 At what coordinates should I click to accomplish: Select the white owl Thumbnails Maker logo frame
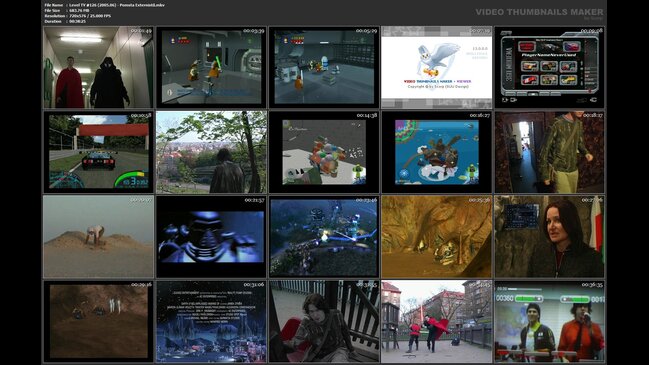437,67
